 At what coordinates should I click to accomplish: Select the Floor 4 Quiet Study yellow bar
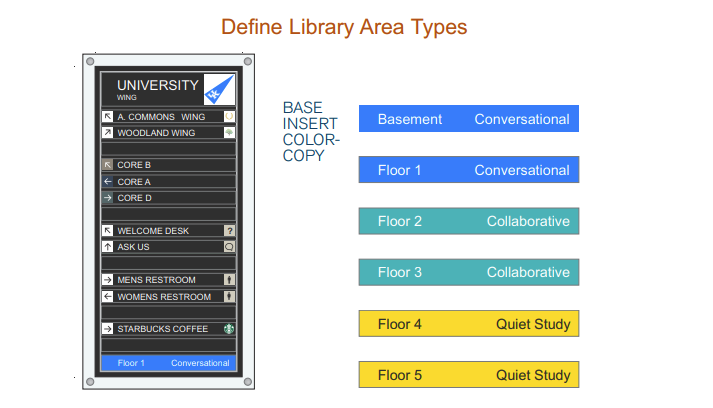pyautogui.click(x=469, y=324)
